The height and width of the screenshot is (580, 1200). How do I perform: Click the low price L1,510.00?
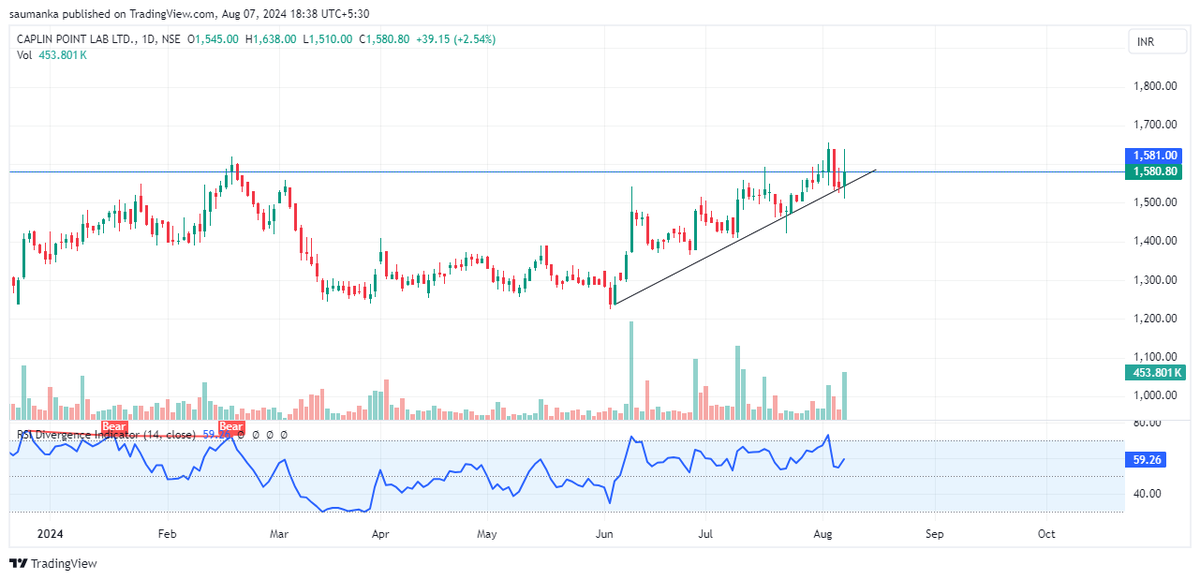pyautogui.click(x=329, y=39)
